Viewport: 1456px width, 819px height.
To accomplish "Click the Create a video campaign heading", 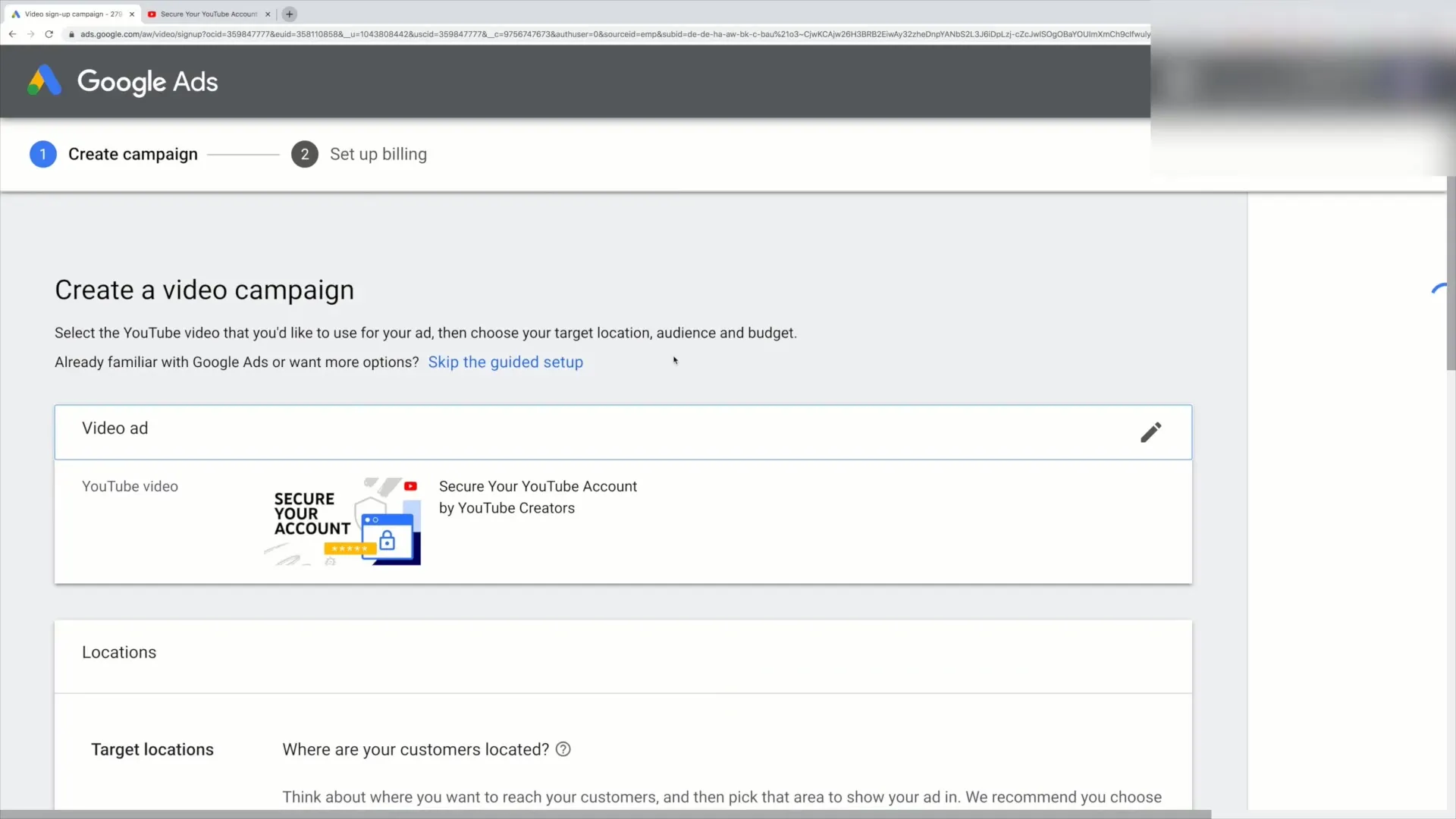I will click(x=204, y=290).
